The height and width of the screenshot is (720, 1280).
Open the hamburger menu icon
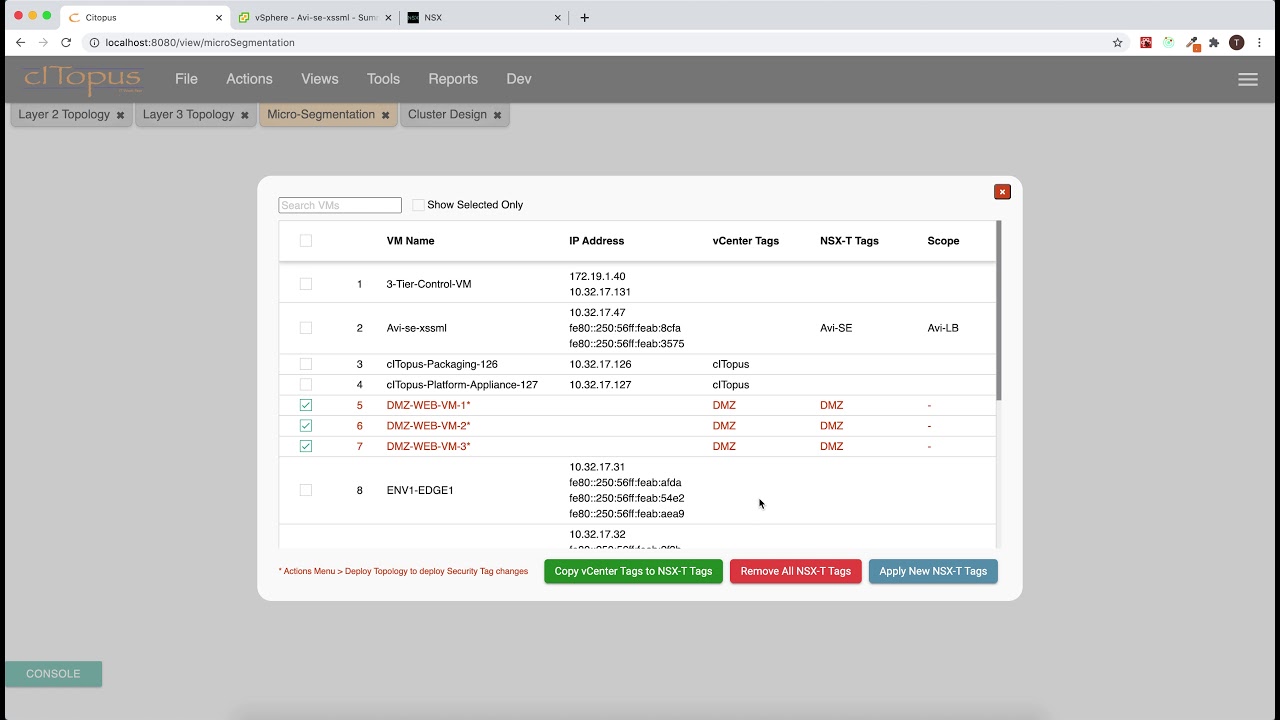tap(1247, 80)
